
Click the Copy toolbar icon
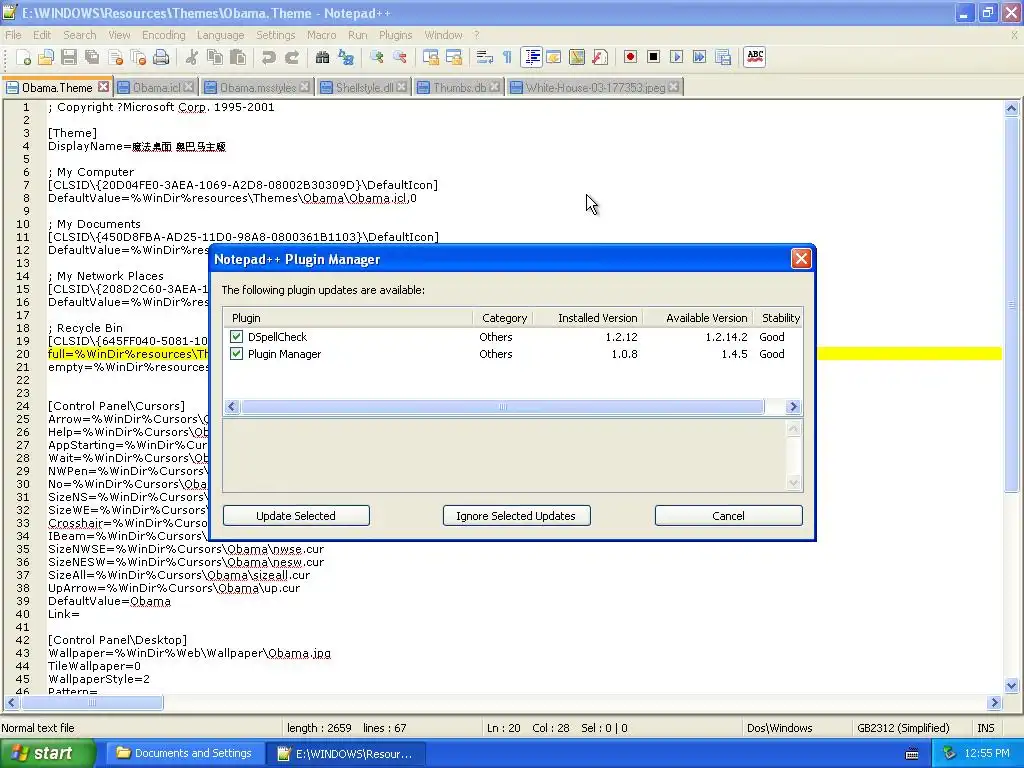pyautogui.click(x=215, y=57)
